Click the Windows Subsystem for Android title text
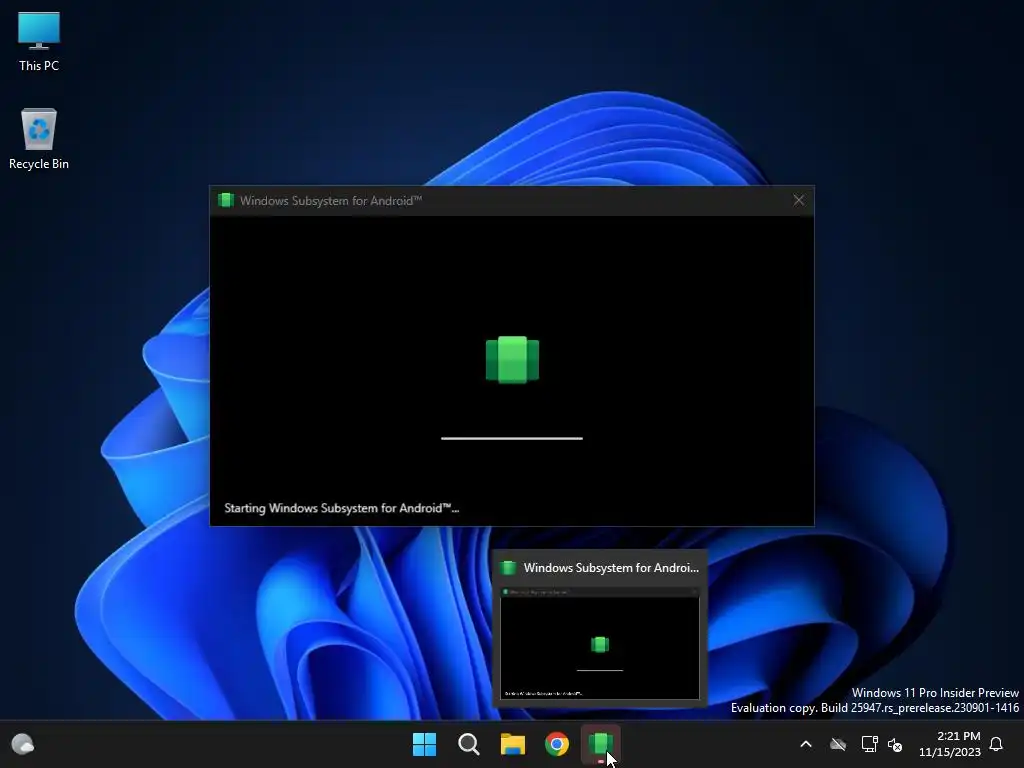 pyautogui.click(x=331, y=200)
